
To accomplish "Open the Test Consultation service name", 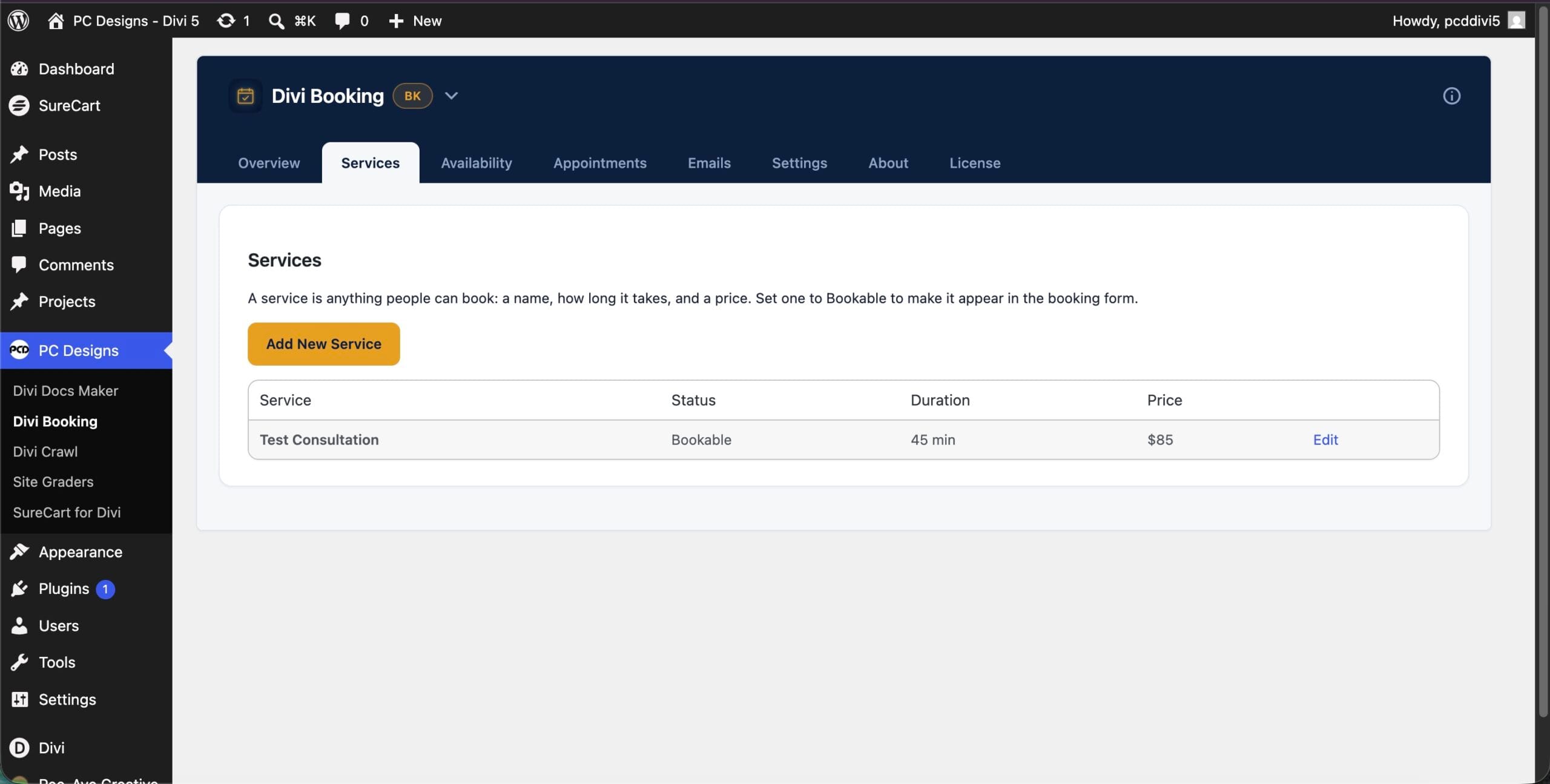I will pyautogui.click(x=319, y=440).
